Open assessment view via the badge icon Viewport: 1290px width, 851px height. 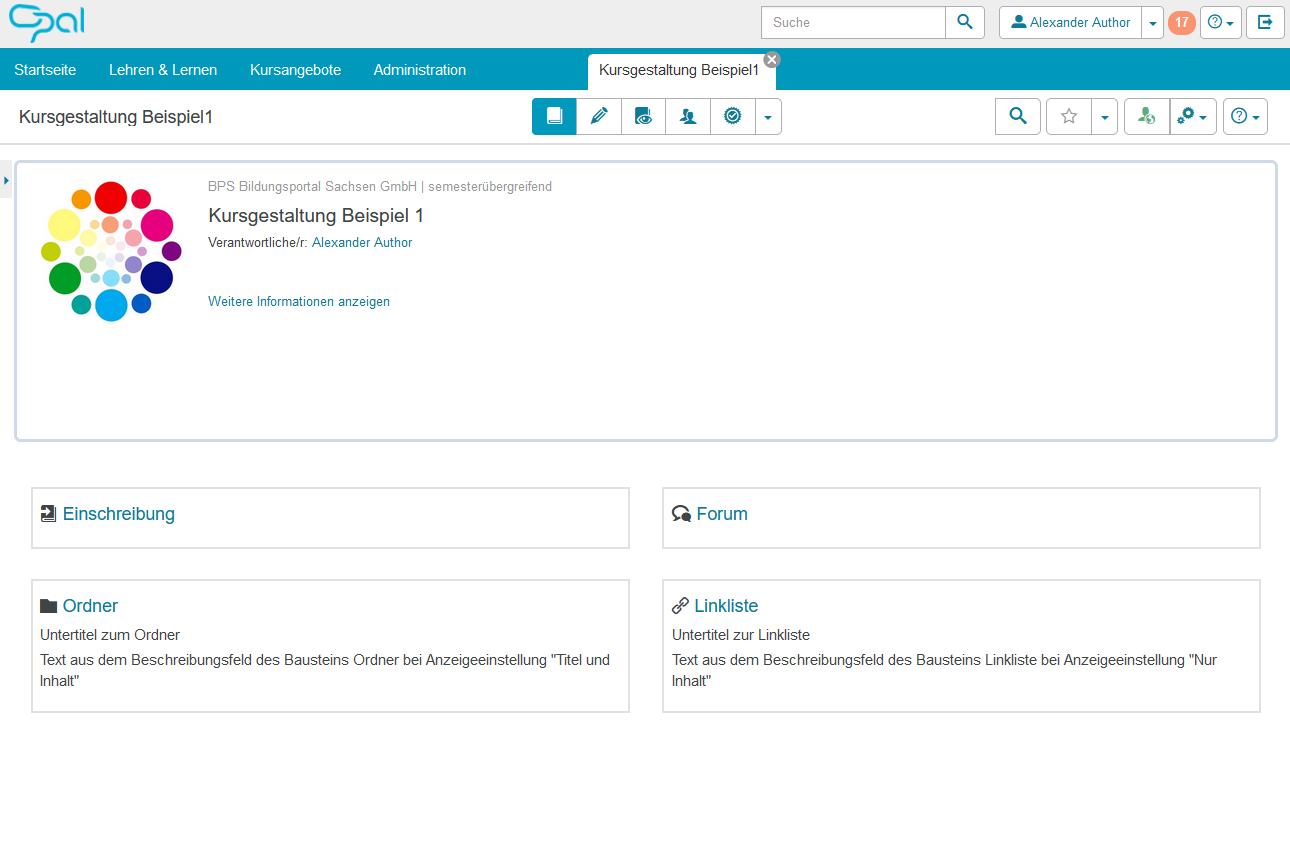732,116
